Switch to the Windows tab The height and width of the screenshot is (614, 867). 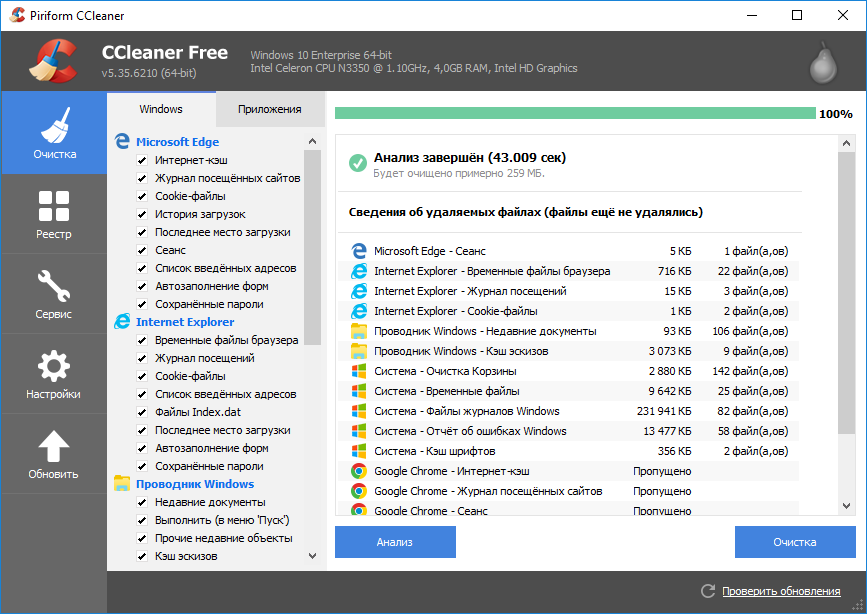click(x=161, y=109)
